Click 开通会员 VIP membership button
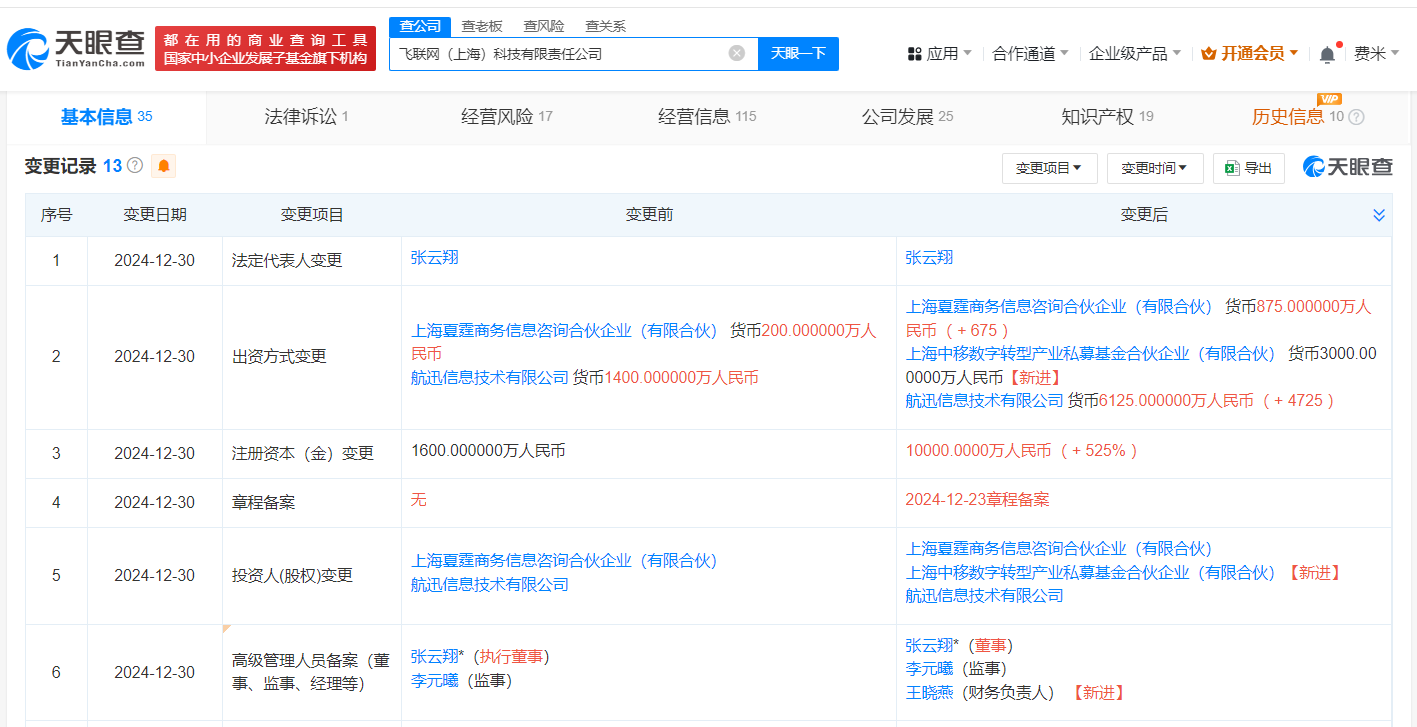Image resolution: width=1417 pixels, height=727 pixels. [1250, 53]
